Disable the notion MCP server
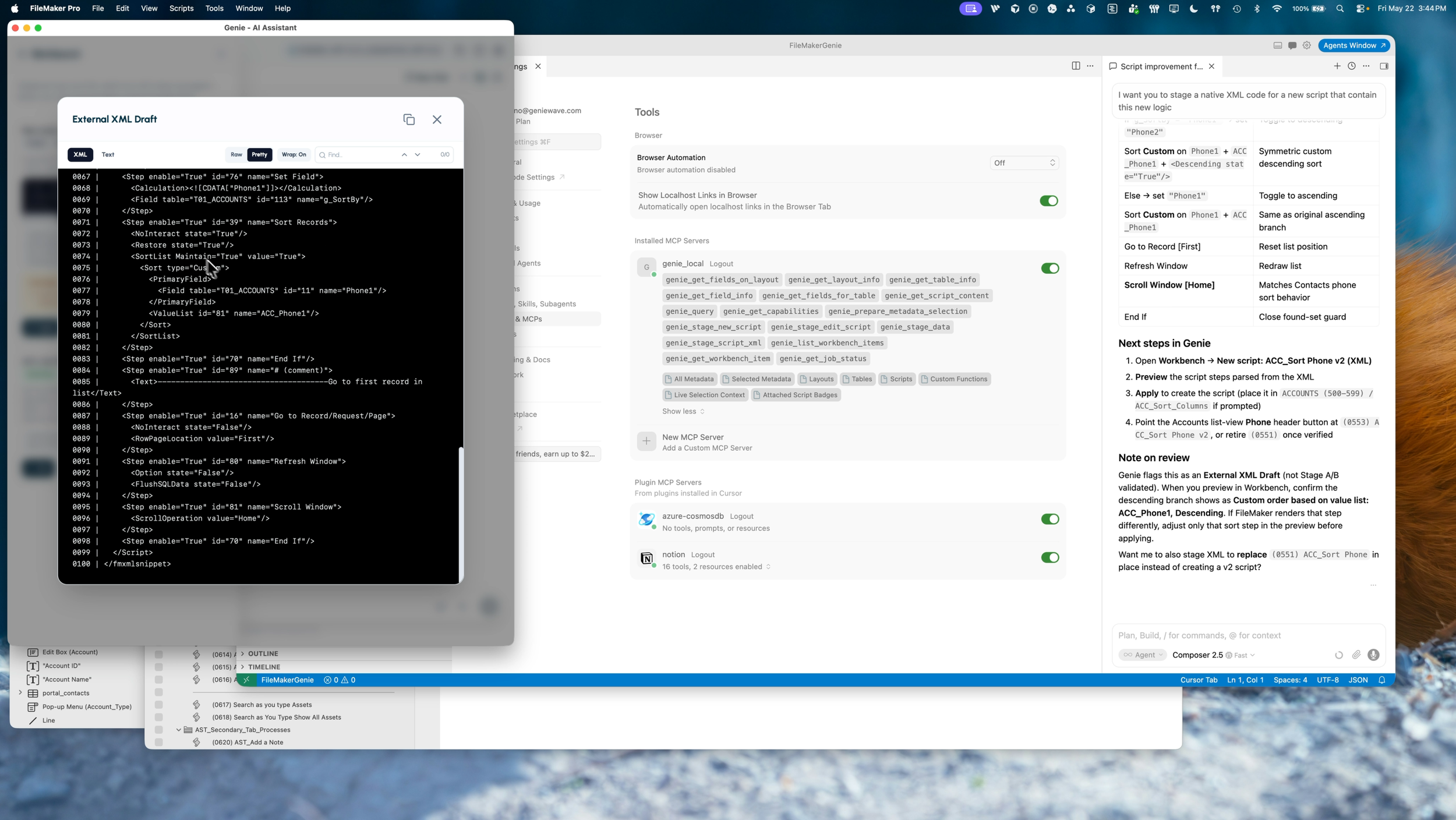Image resolution: width=1456 pixels, height=820 pixels. [1049, 557]
